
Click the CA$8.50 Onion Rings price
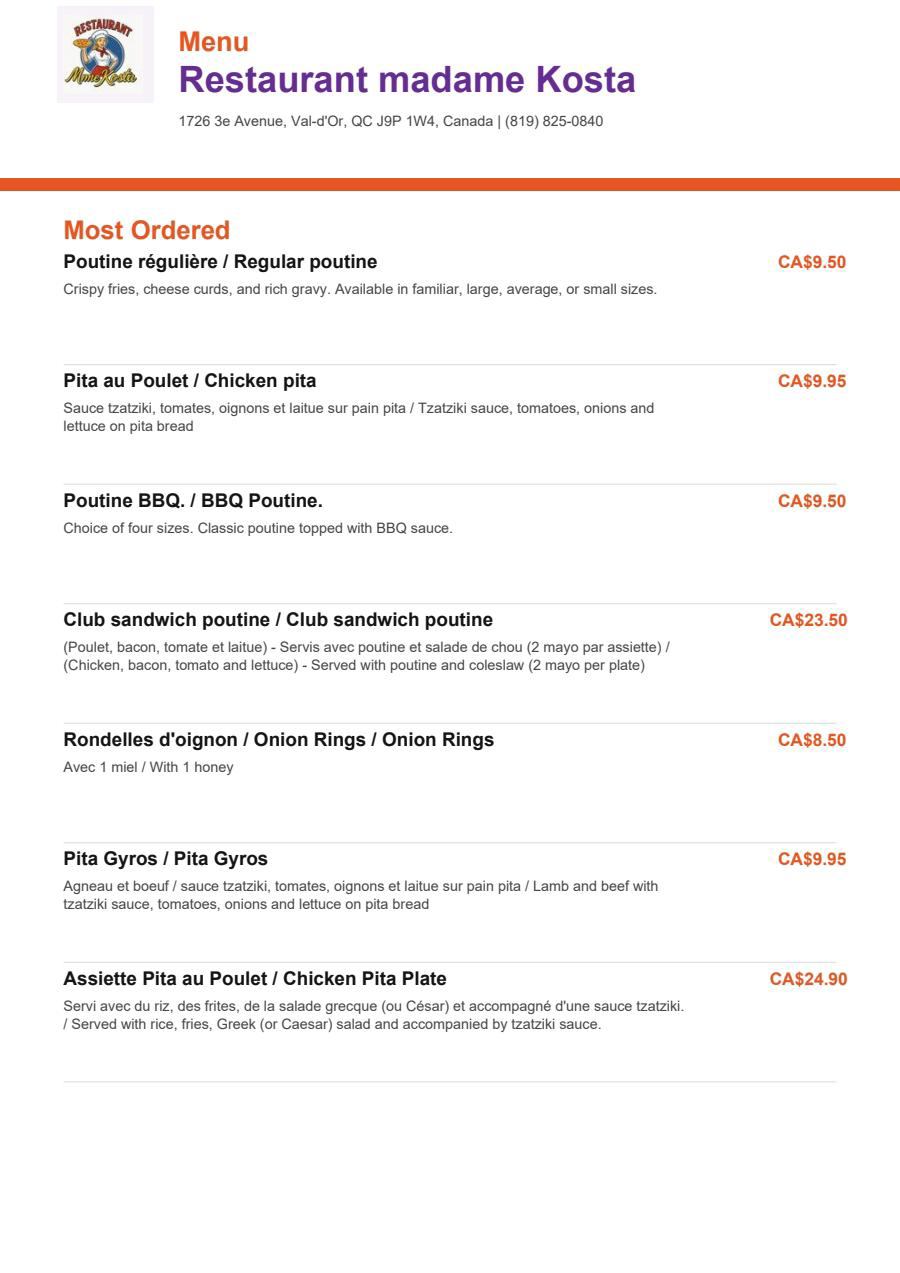click(x=812, y=740)
